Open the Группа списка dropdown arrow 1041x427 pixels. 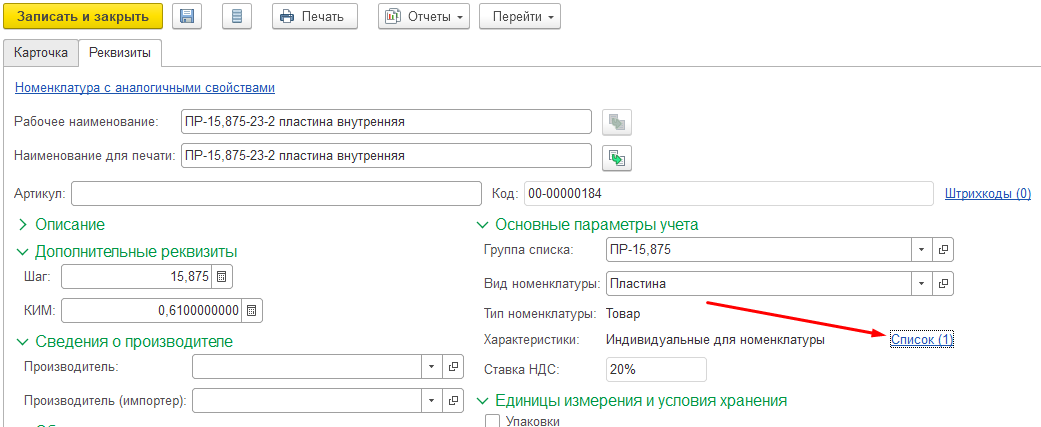[921, 250]
